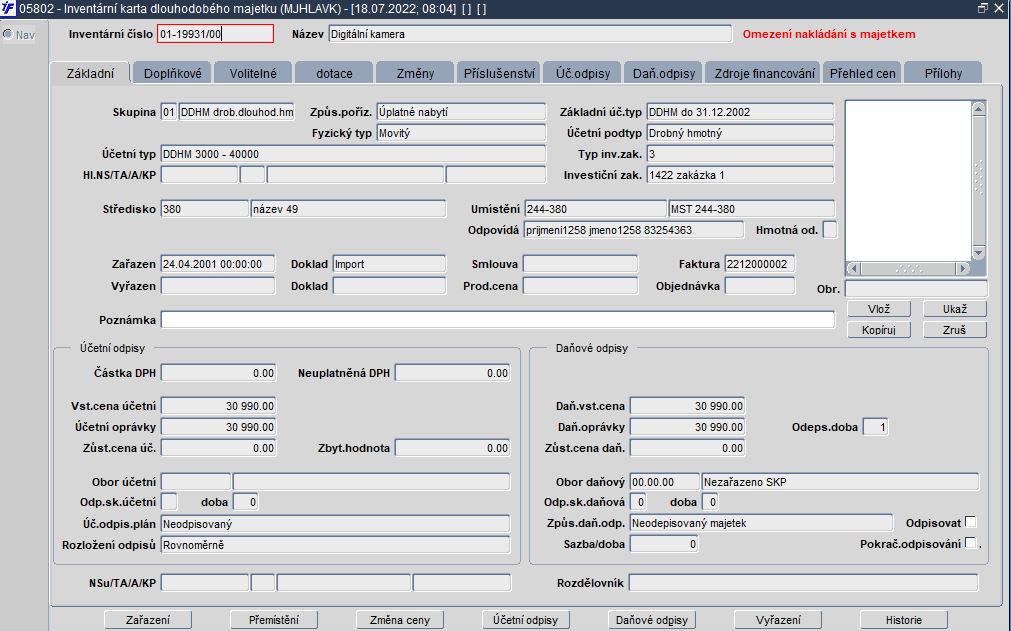
Task: Toggle the Pokrač.odpisování checkbox
Action: pos(970,543)
